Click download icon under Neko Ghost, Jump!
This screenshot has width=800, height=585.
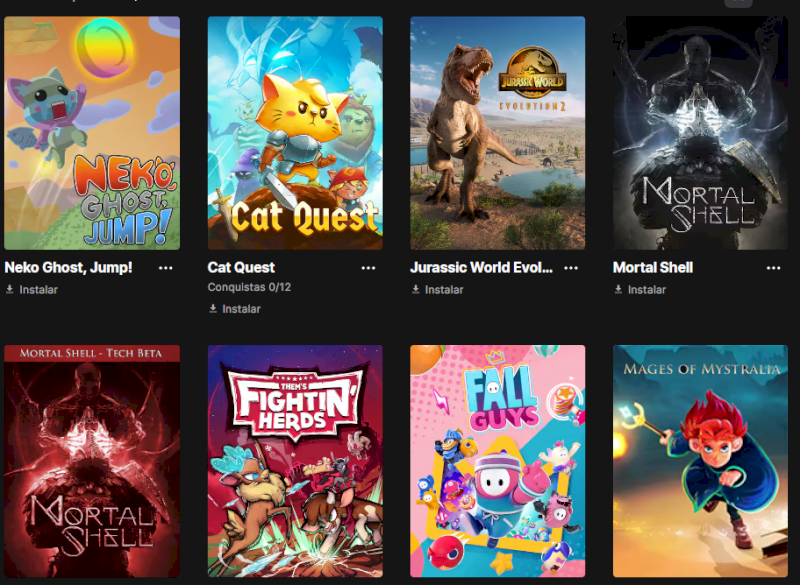click(x=10, y=290)
